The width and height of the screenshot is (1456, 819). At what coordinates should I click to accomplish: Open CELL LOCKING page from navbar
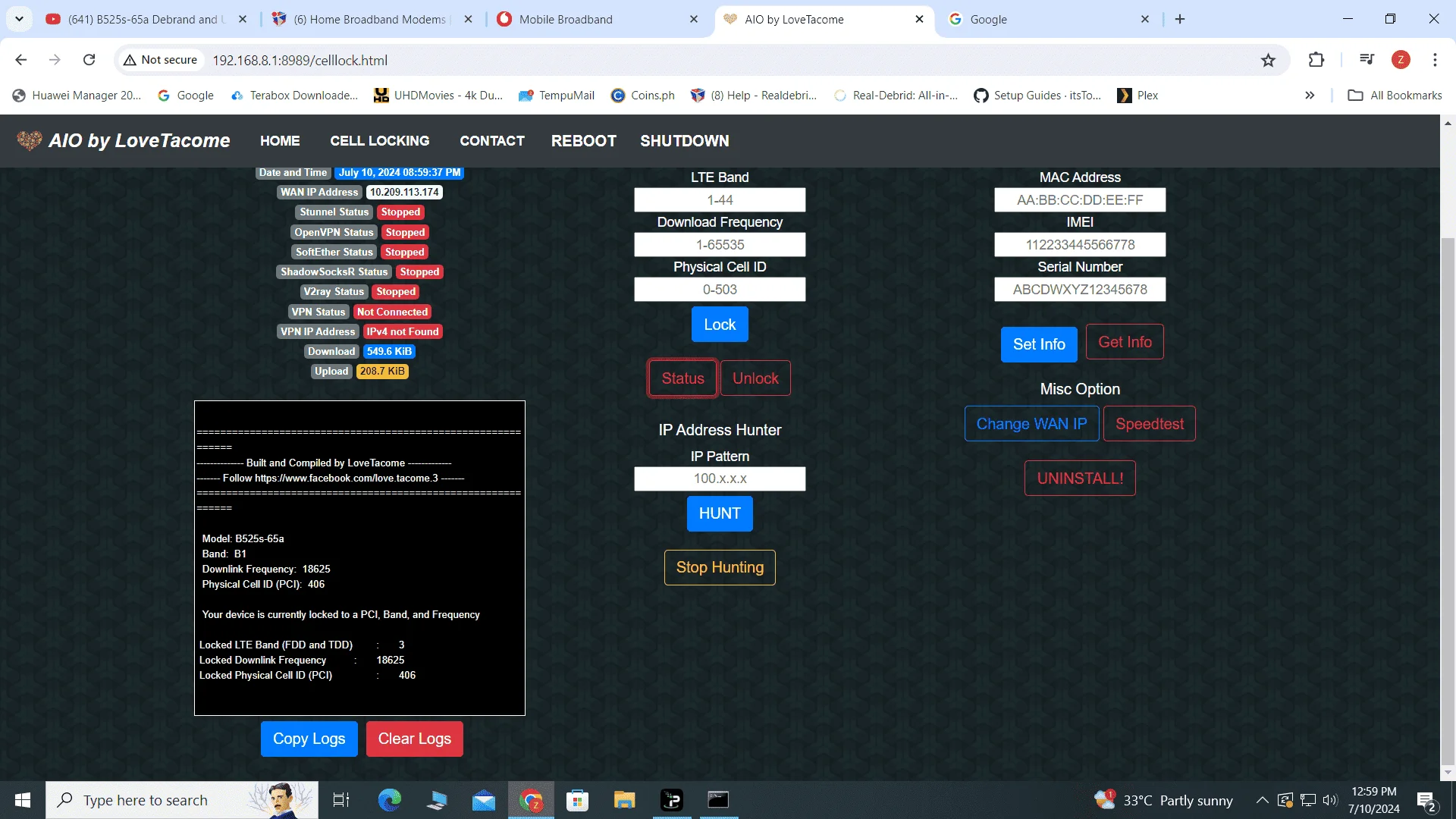point(380,140)
